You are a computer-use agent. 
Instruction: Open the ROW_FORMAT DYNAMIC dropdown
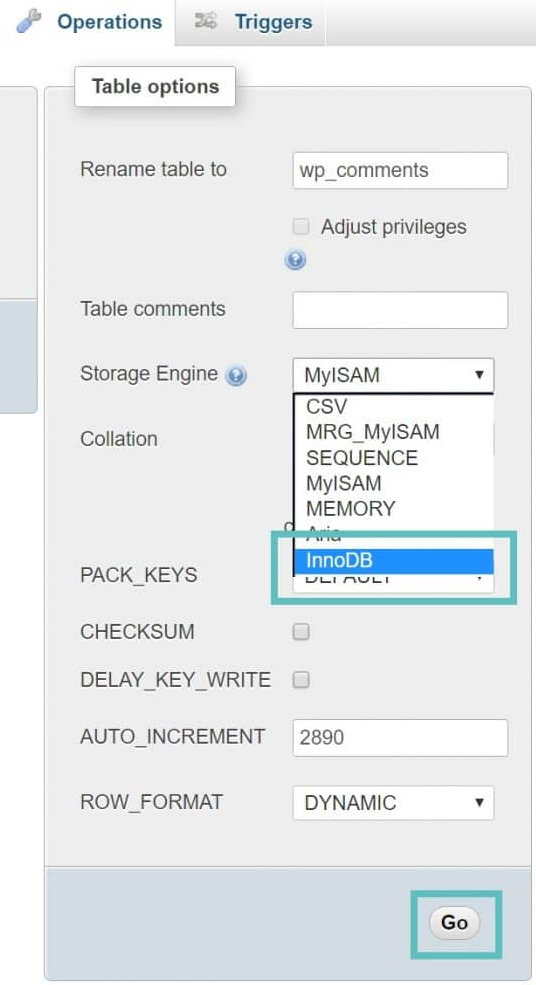pyautogui.click(x=393, y=802)
